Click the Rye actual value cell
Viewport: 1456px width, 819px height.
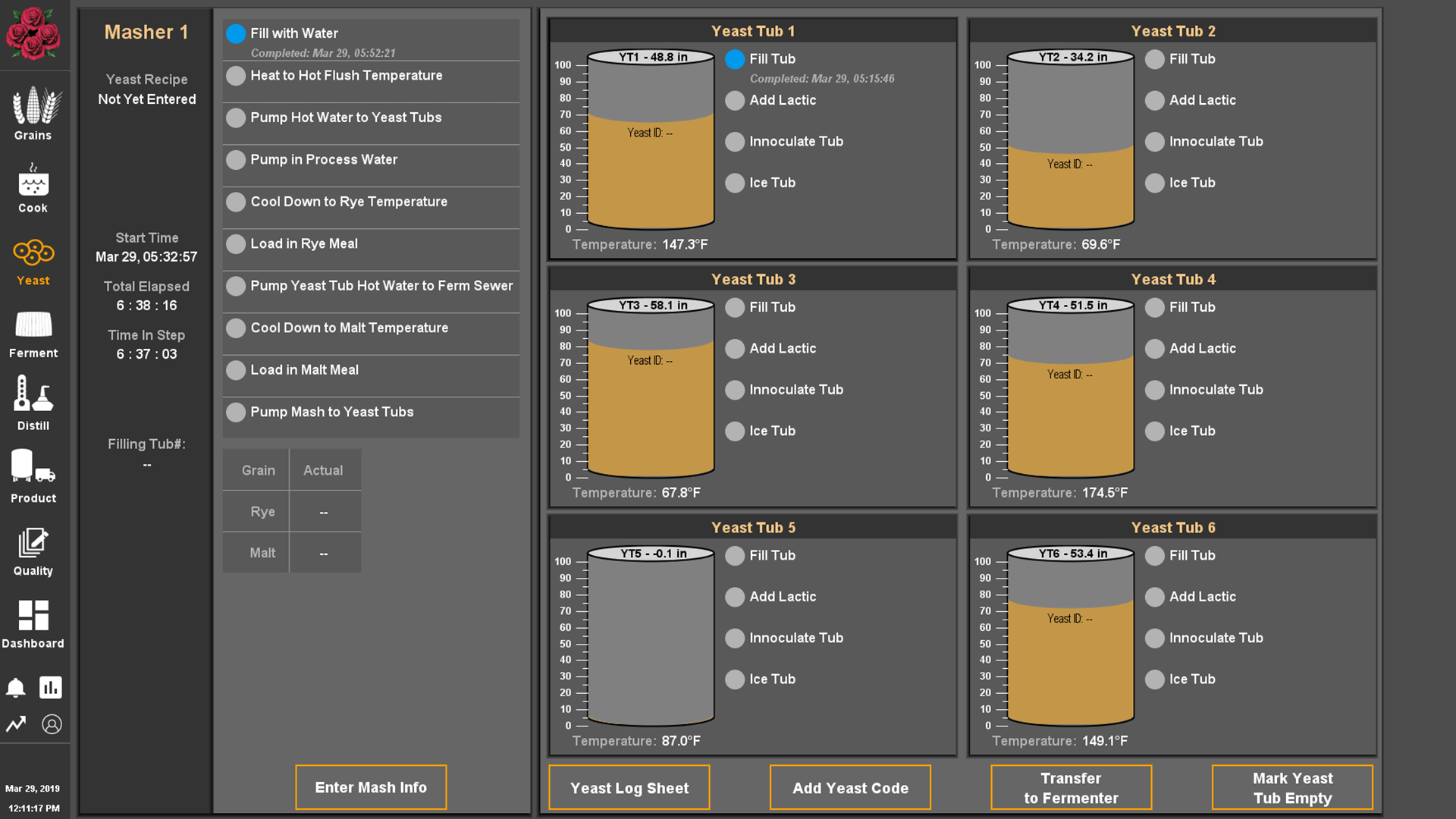[x=325, y=512]
